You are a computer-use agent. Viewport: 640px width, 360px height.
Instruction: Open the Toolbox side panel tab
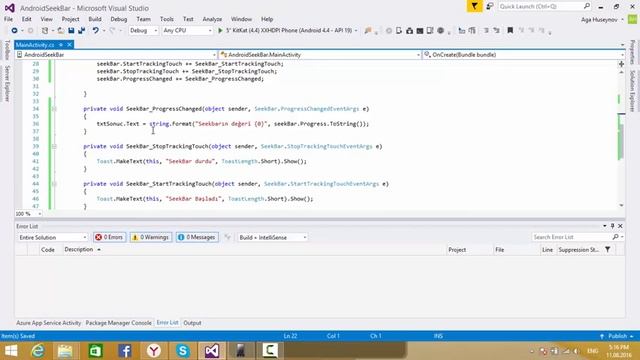pos(7,50)
